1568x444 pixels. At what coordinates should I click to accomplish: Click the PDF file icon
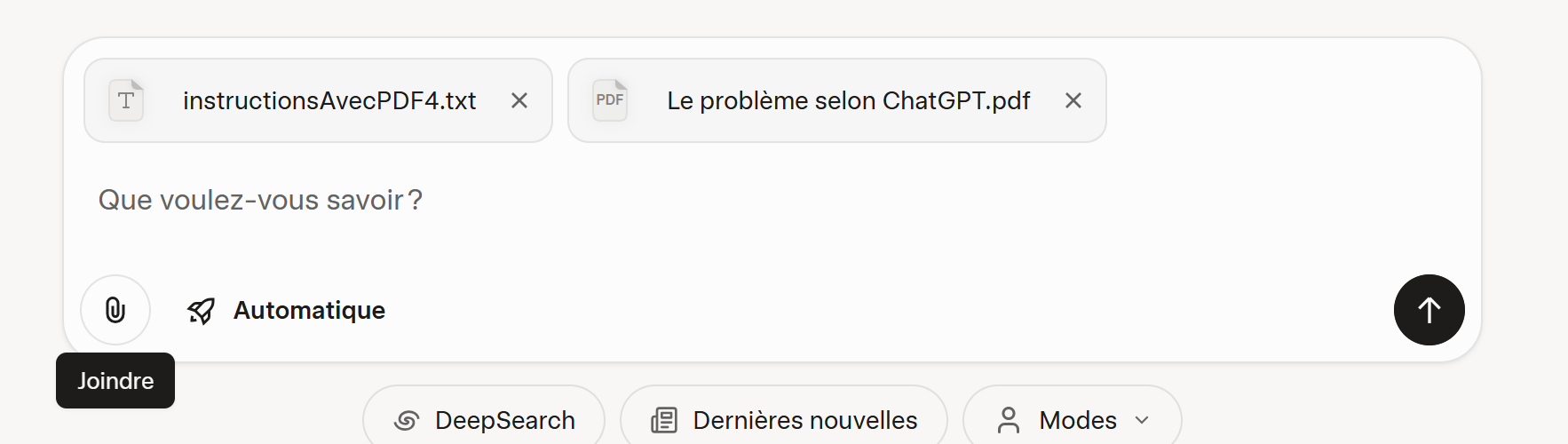(x=610, y=100)
